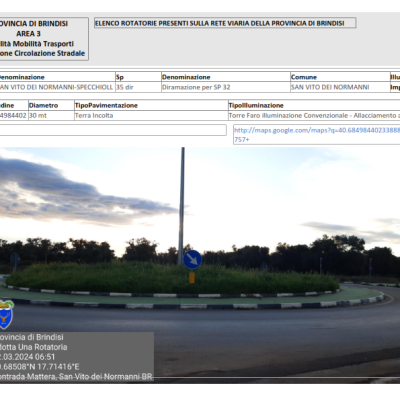The image size is (400, 400).
Task: Select the Torre Faro illuminazione field
Action: tap(314, 116)
